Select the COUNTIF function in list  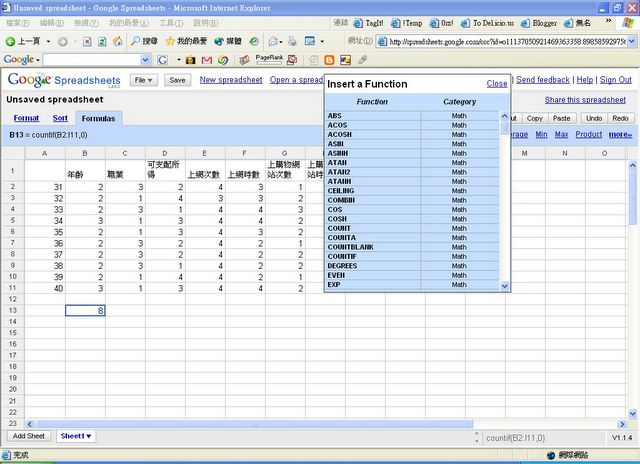tap(413, 256)
